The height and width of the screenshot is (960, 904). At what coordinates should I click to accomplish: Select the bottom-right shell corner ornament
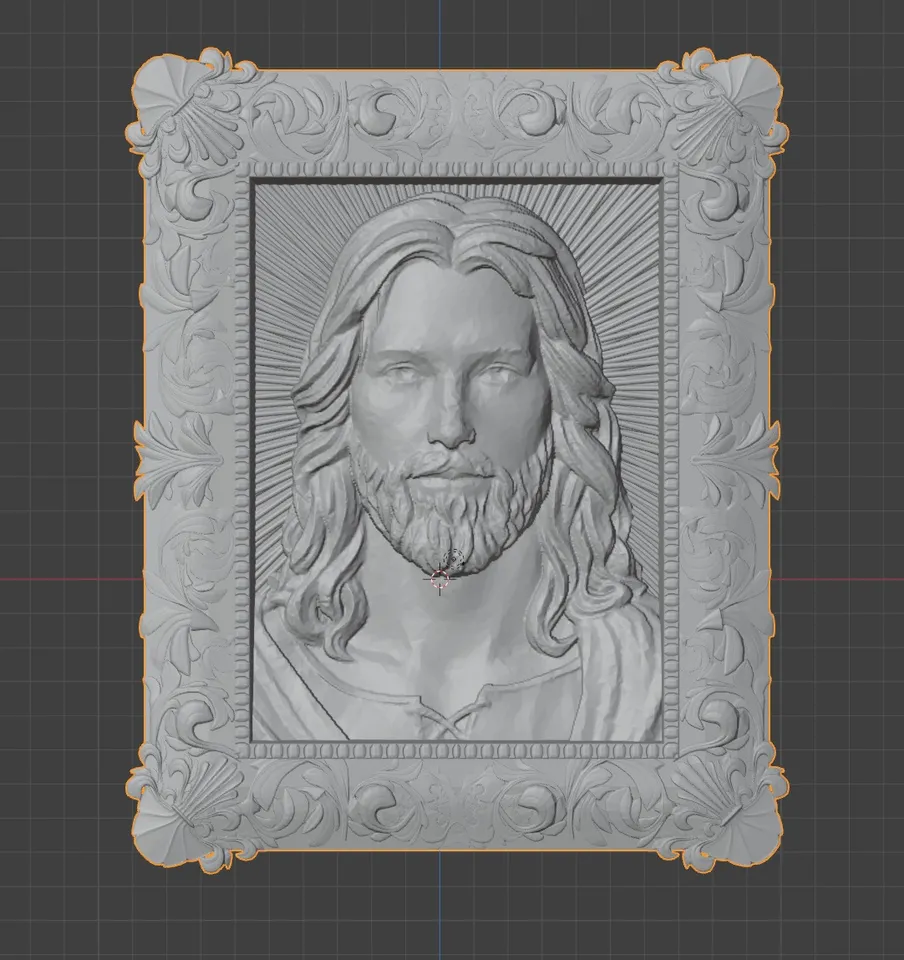tap(728, 809)
